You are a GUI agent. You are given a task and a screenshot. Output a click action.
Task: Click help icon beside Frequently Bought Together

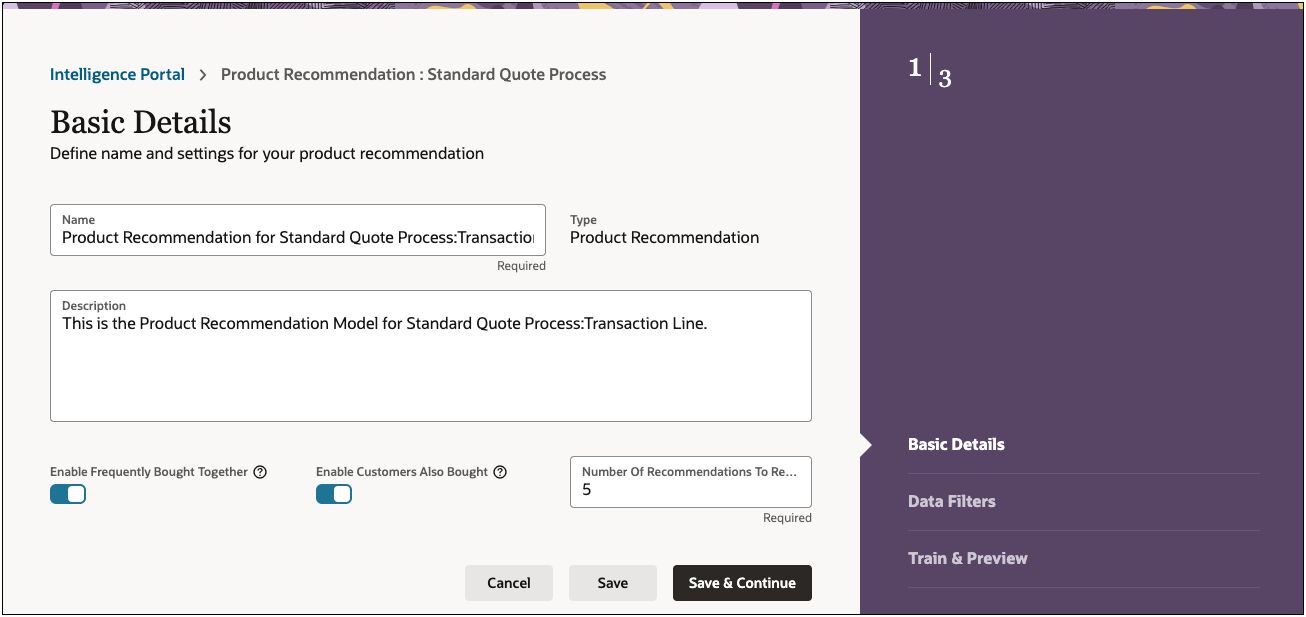pos(260,472)
